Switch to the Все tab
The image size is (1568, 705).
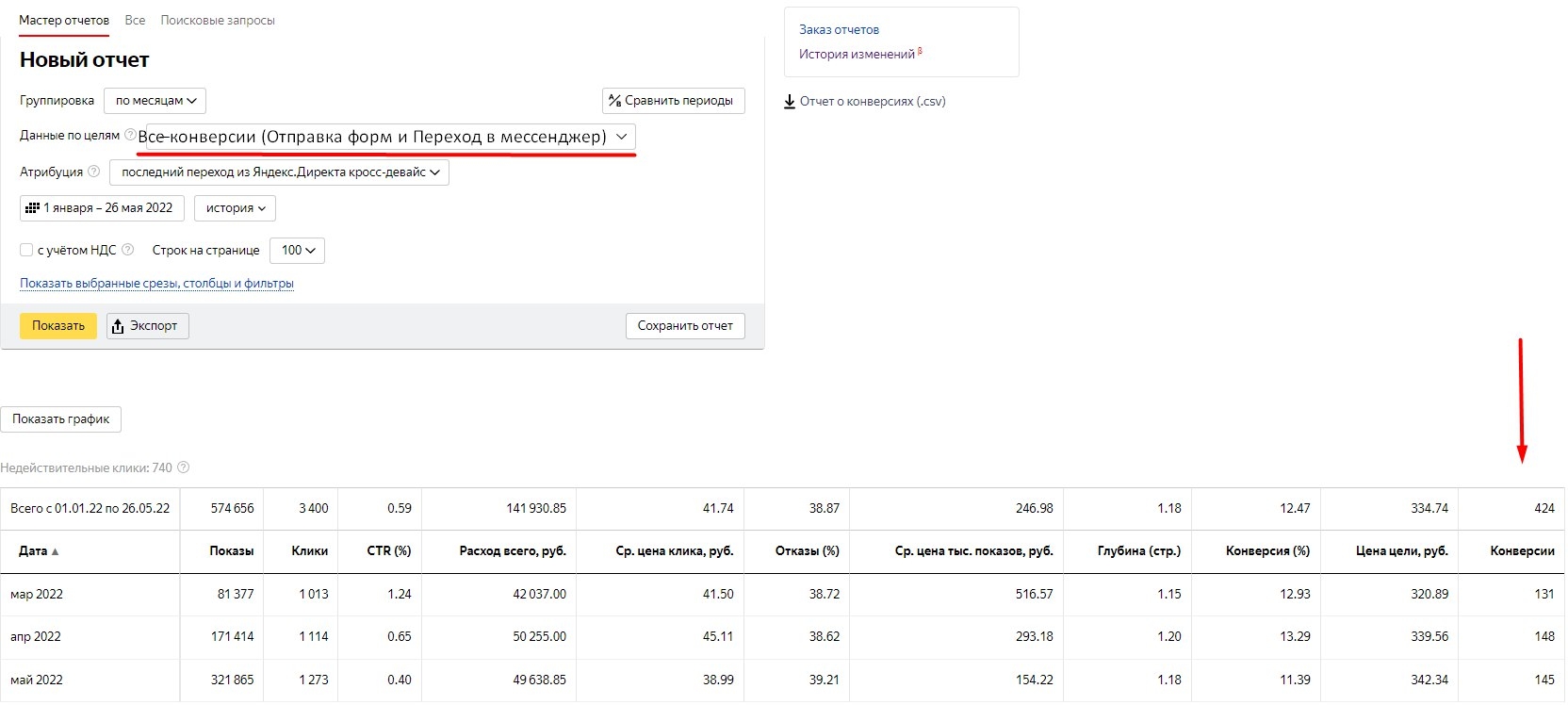pos(135,20)
